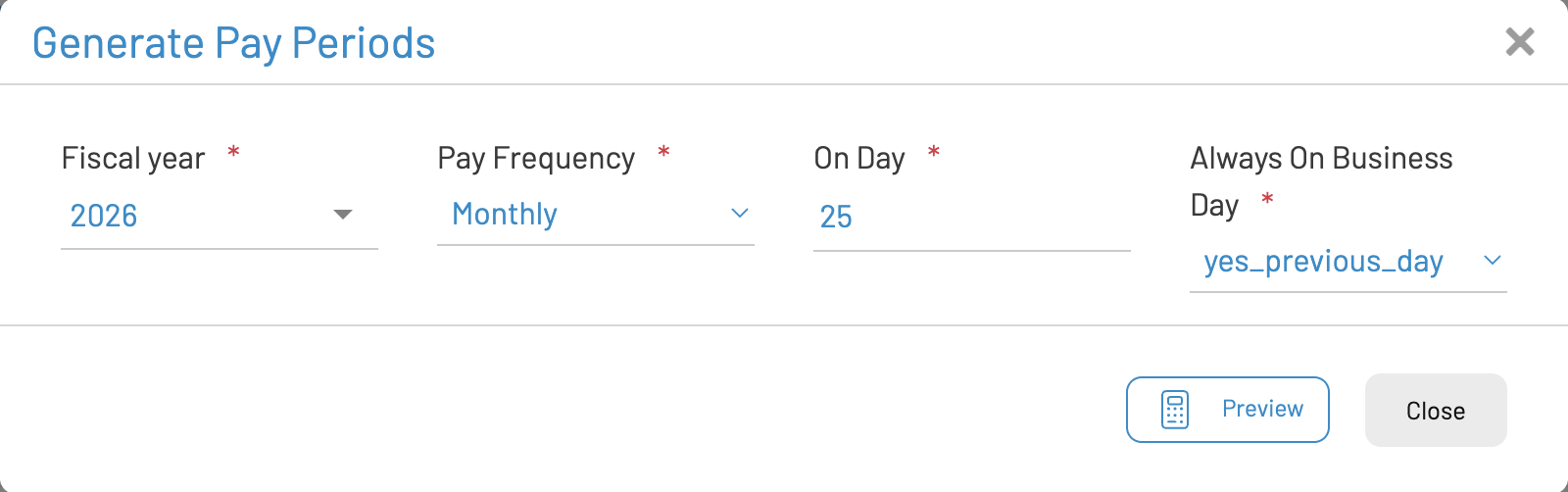Click the Fiscal year label

point(133,159)
